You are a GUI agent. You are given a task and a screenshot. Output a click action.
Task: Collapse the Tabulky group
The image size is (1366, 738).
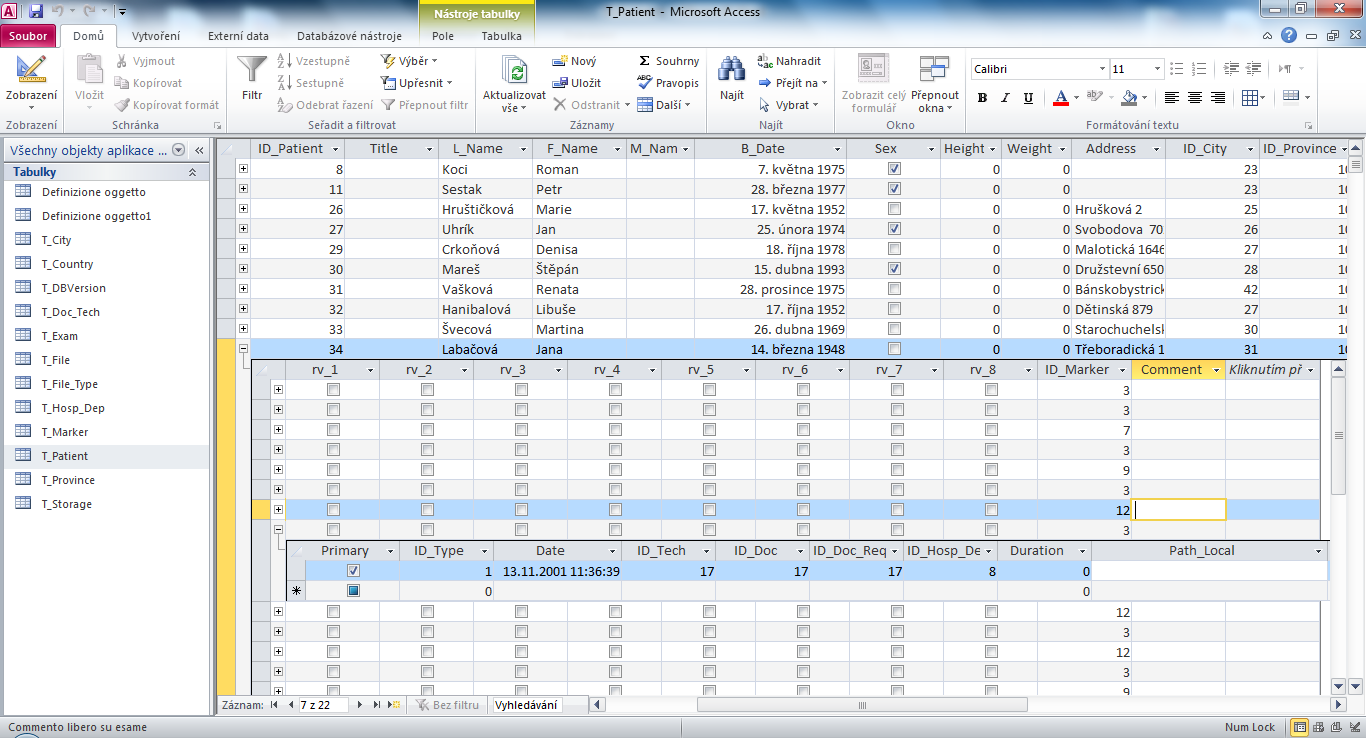click(192, 172)
